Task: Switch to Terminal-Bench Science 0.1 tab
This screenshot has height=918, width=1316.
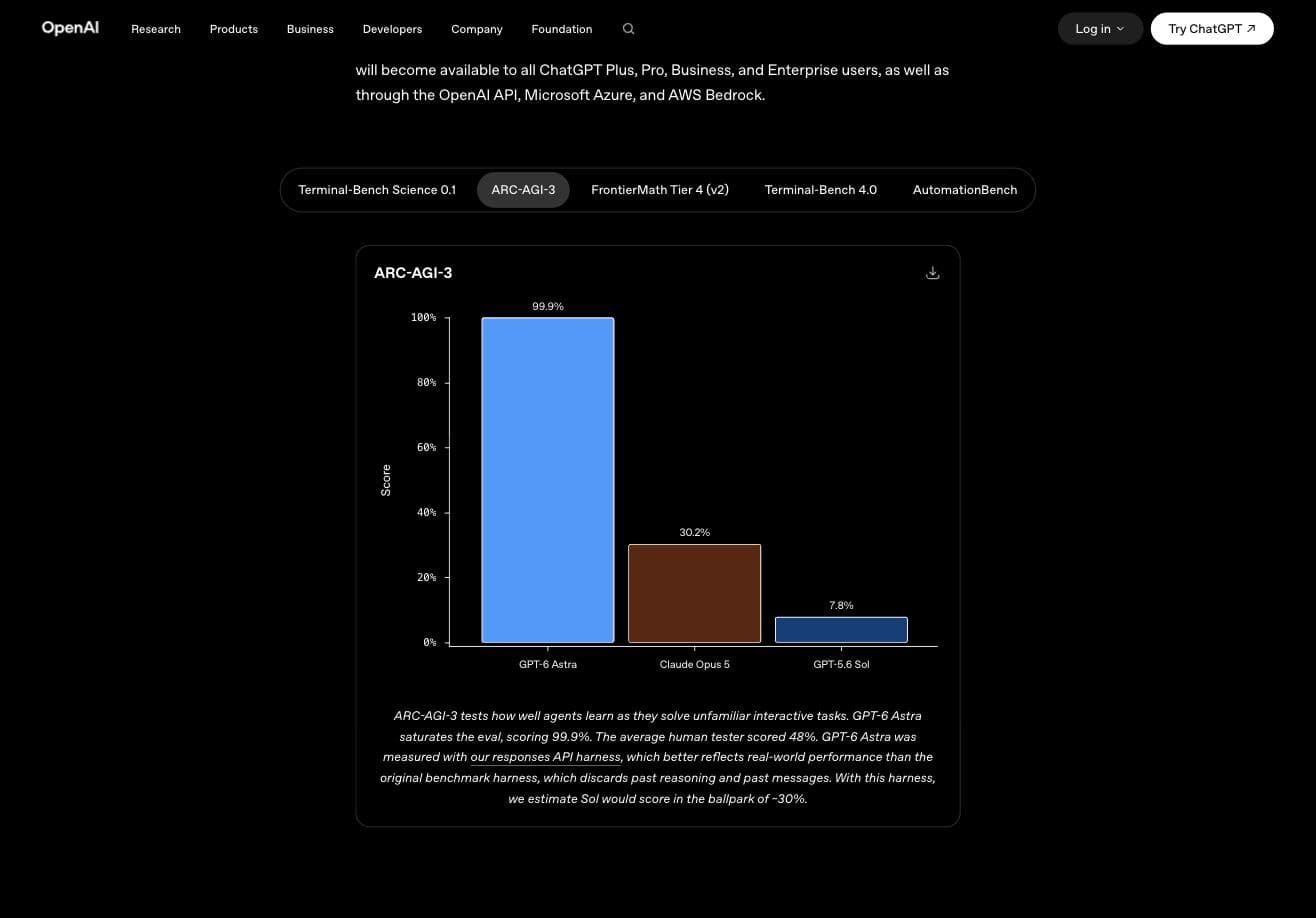Action: (x=377, y=190)
